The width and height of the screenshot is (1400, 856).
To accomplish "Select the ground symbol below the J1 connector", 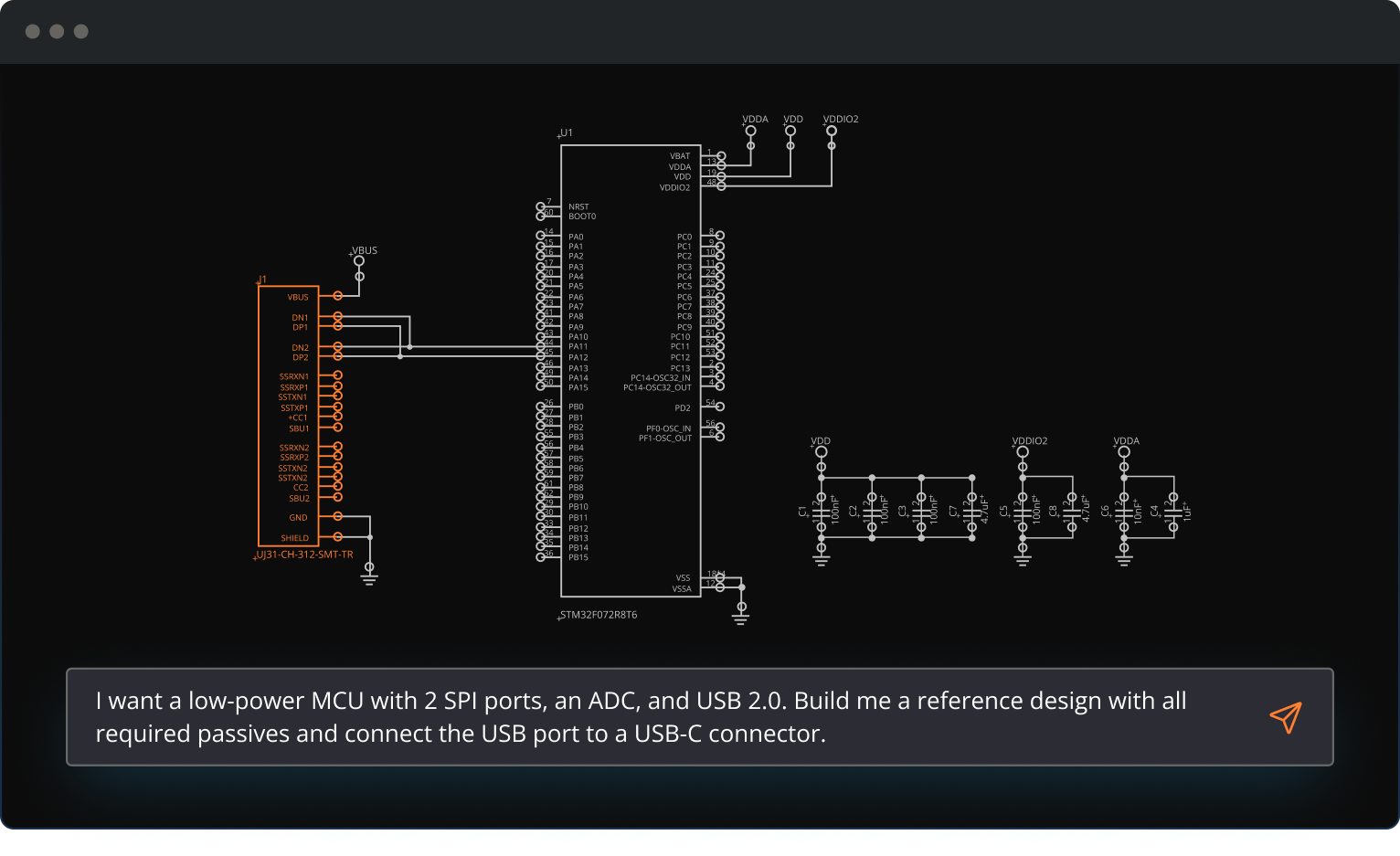I will pyautogui.click(x=369, y=574).
